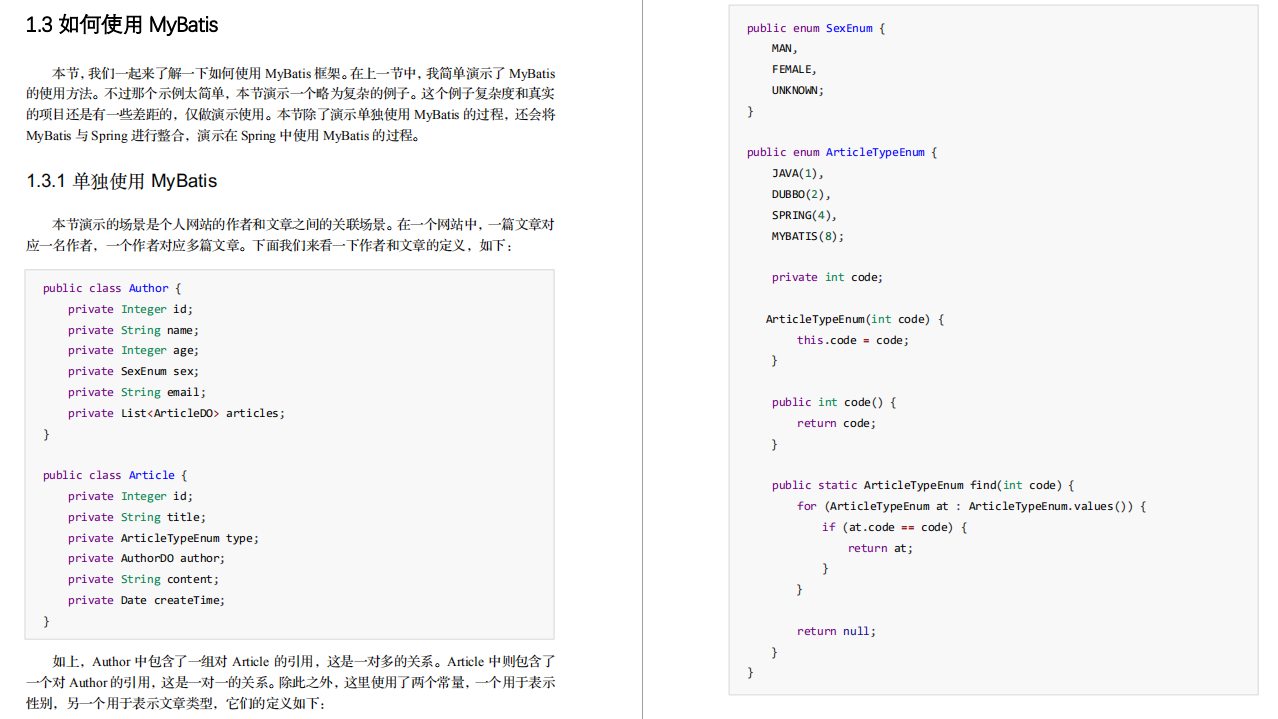The height and width of the screenshot is (719, 1278).
Task: Click the enum value "SPRING(4),"
Action: tap(804, 215)
